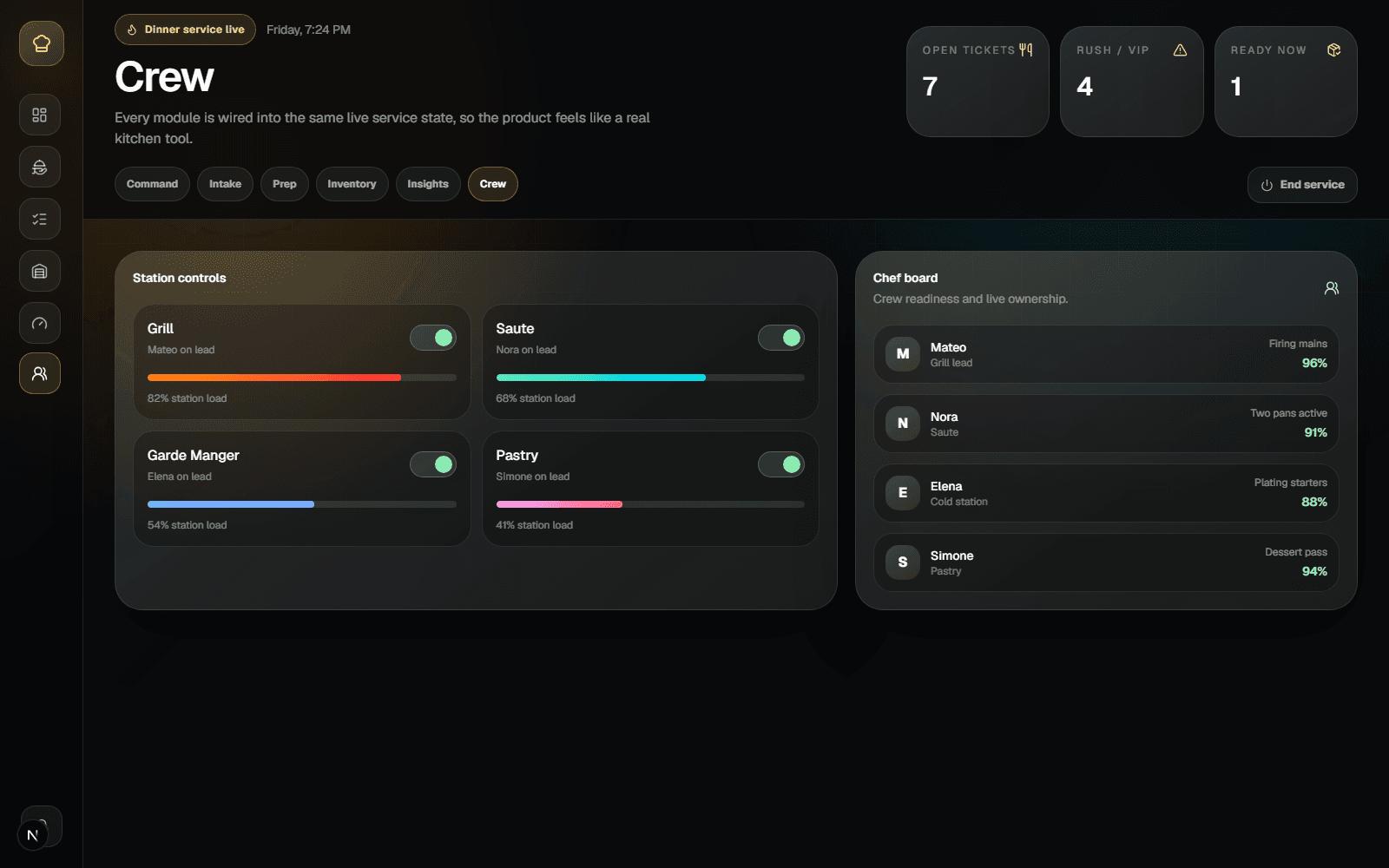
Task: Click Mateo's 96% readiness value
Action: click(x=1314, y=363)
